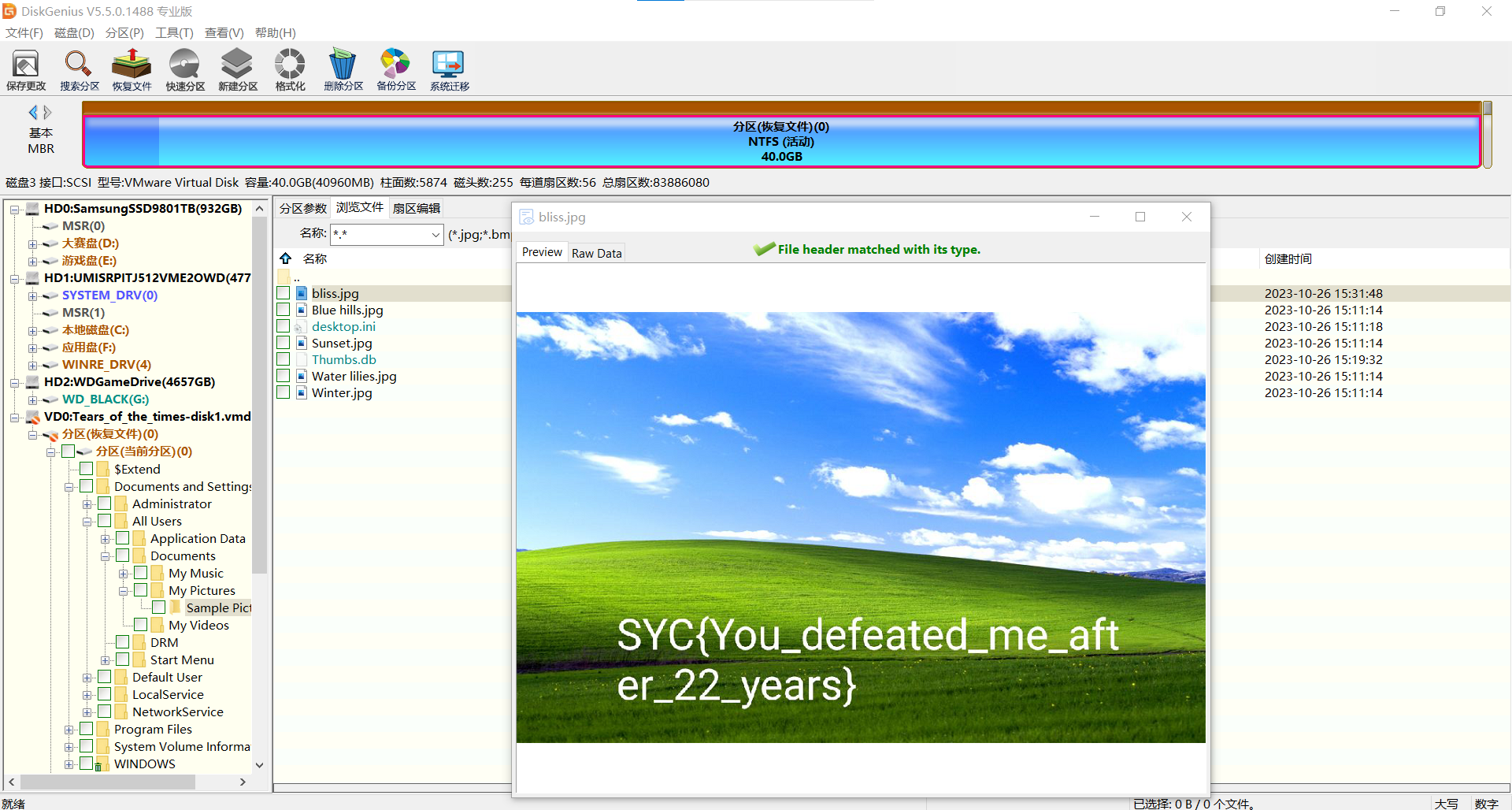
Task: Switch to the 扇区编辑 tab
Action: (417, 208)
